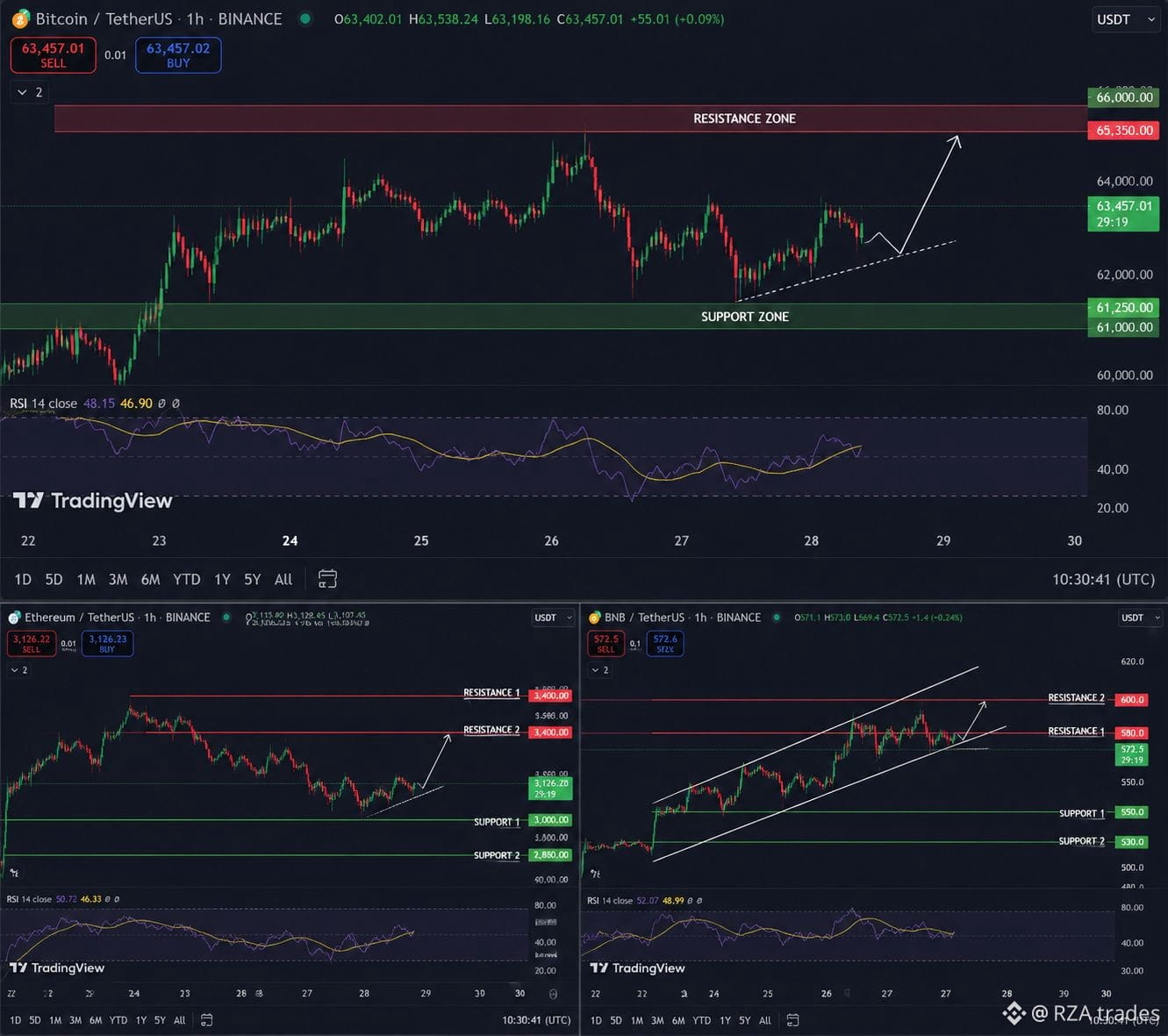Collapse the indicator legend in Ethereum chart
This screenshot has width=1168, height=1036.
pos(19,670)
